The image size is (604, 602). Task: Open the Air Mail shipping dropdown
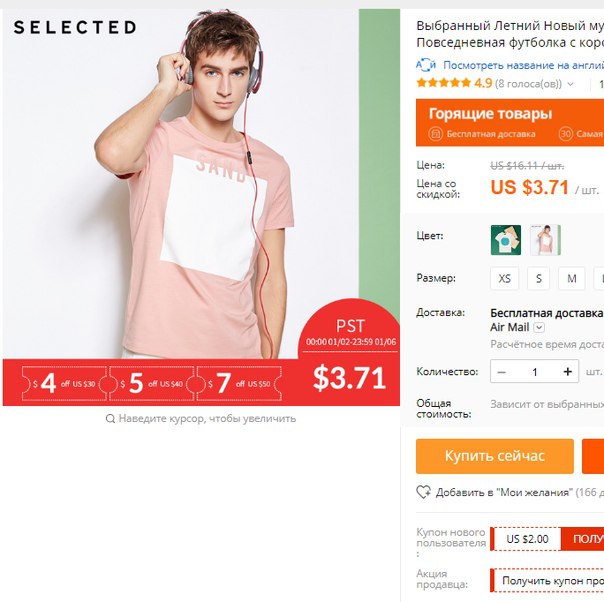539,327
